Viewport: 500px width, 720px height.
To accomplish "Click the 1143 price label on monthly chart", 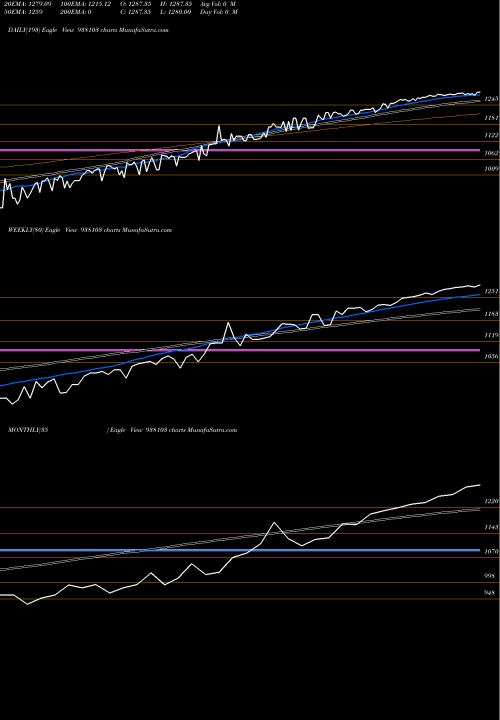I will (491, 528).
